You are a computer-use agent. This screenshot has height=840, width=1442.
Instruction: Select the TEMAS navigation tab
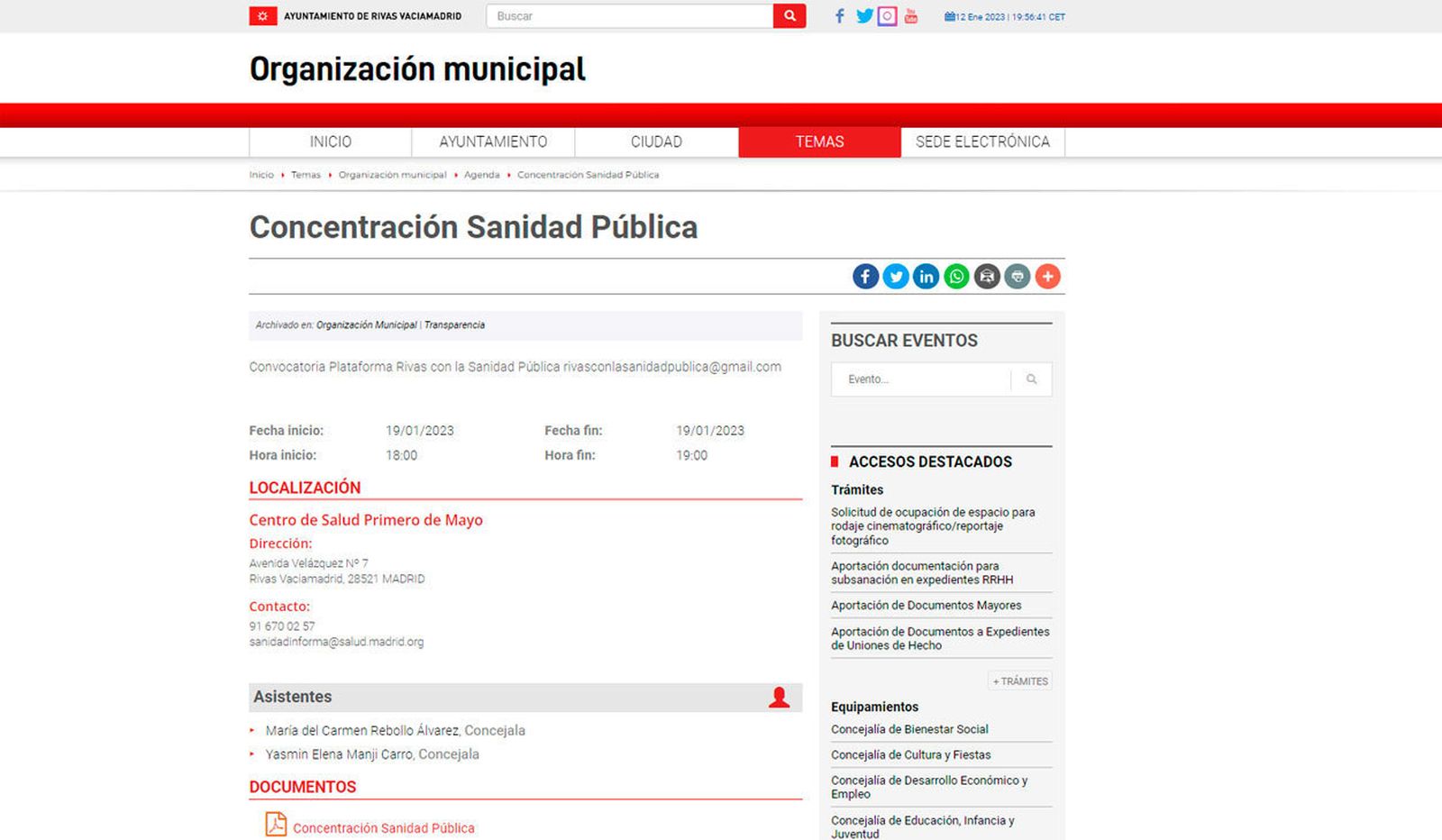tap(819, 142)
